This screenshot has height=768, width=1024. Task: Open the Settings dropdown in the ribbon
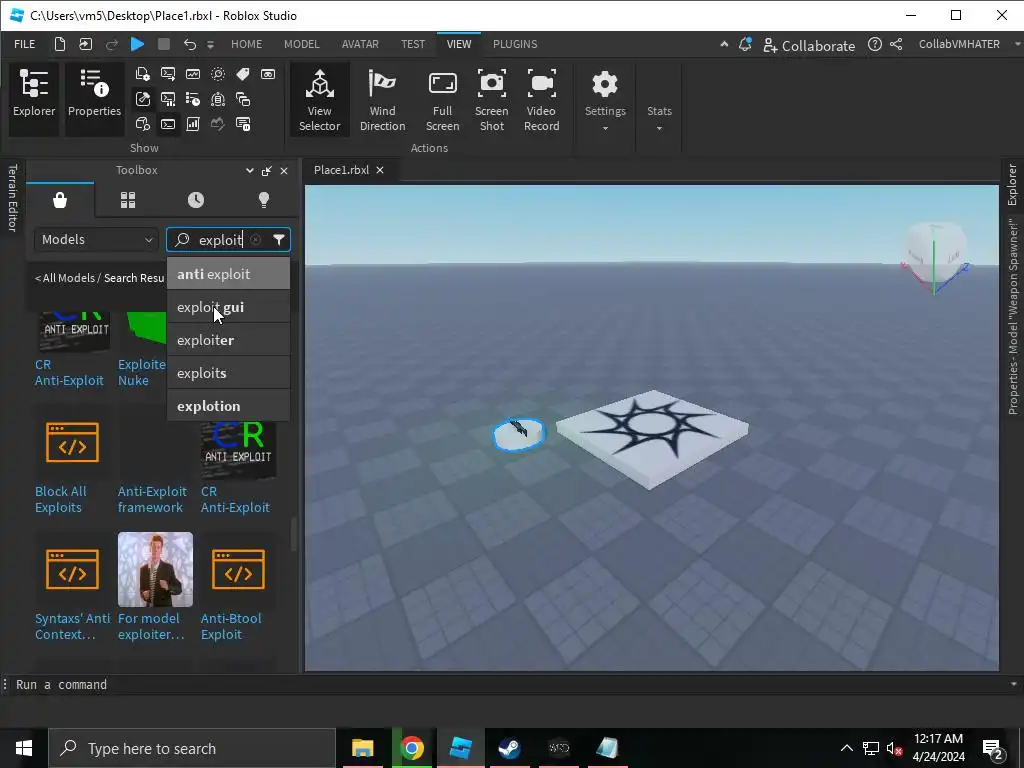coord(605,99)
